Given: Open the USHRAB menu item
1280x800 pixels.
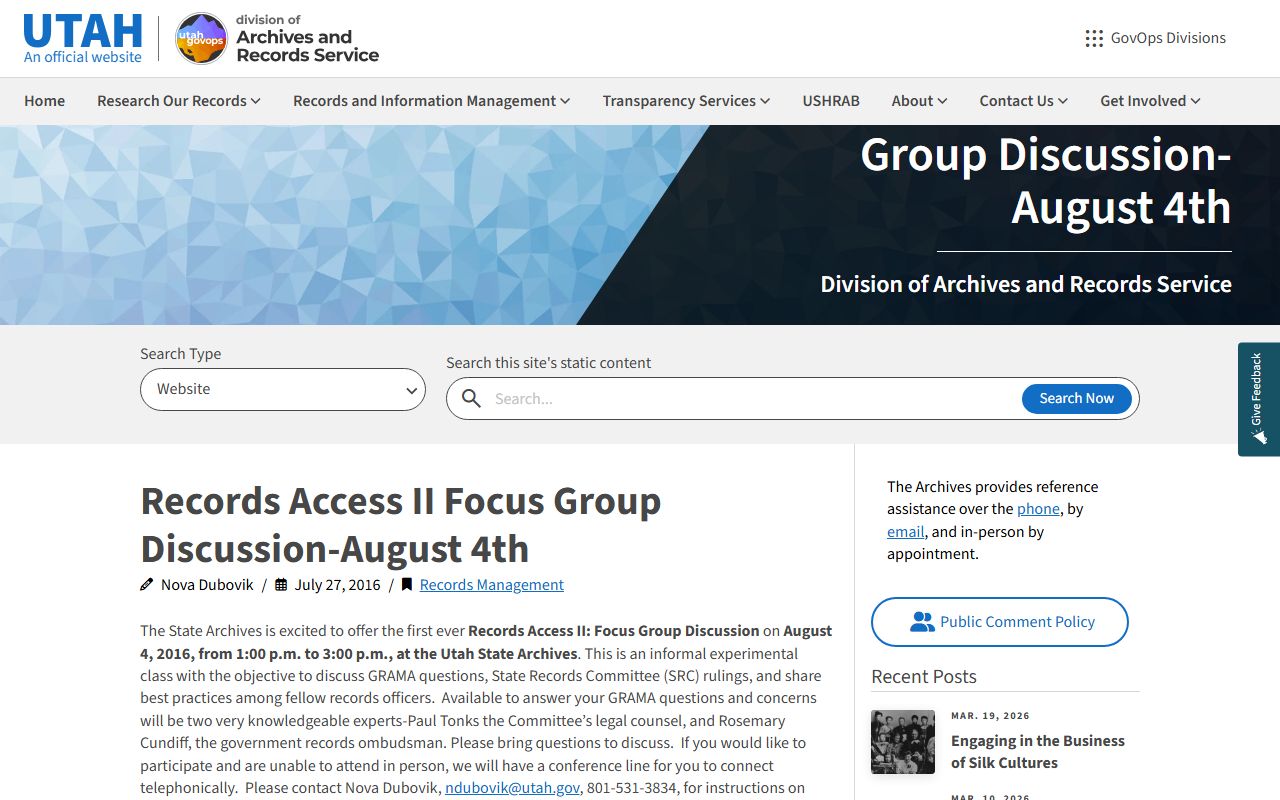Looking at the screenshot, I should (831, 101).
